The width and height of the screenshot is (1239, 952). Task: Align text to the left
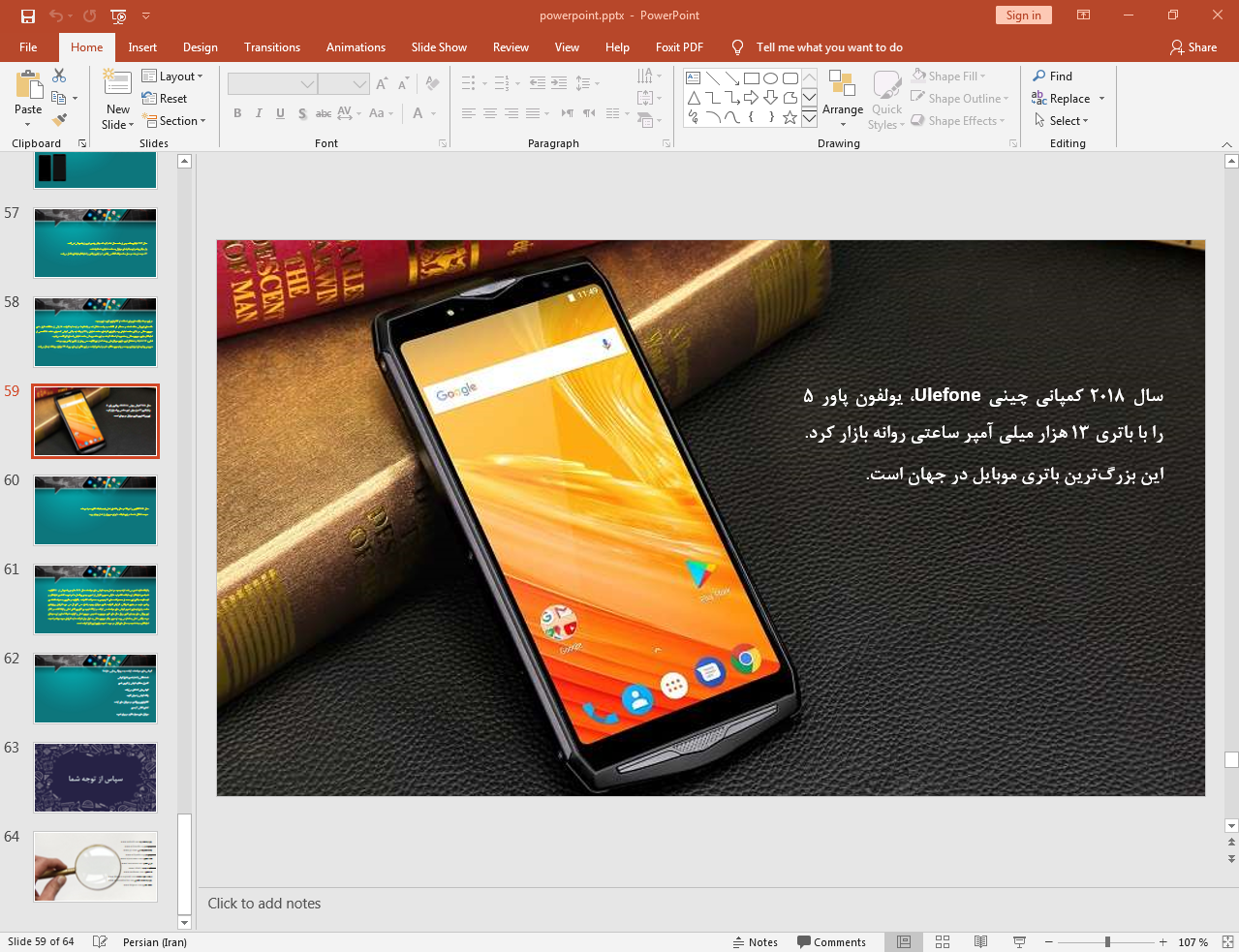pyautogui.click(x=469, y=113)
